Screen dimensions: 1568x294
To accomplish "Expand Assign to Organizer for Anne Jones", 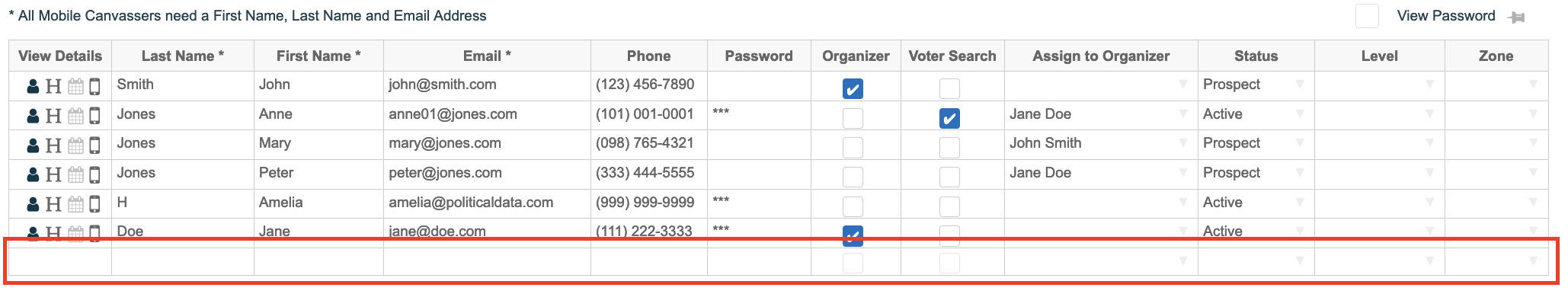I will point(1101,114).
